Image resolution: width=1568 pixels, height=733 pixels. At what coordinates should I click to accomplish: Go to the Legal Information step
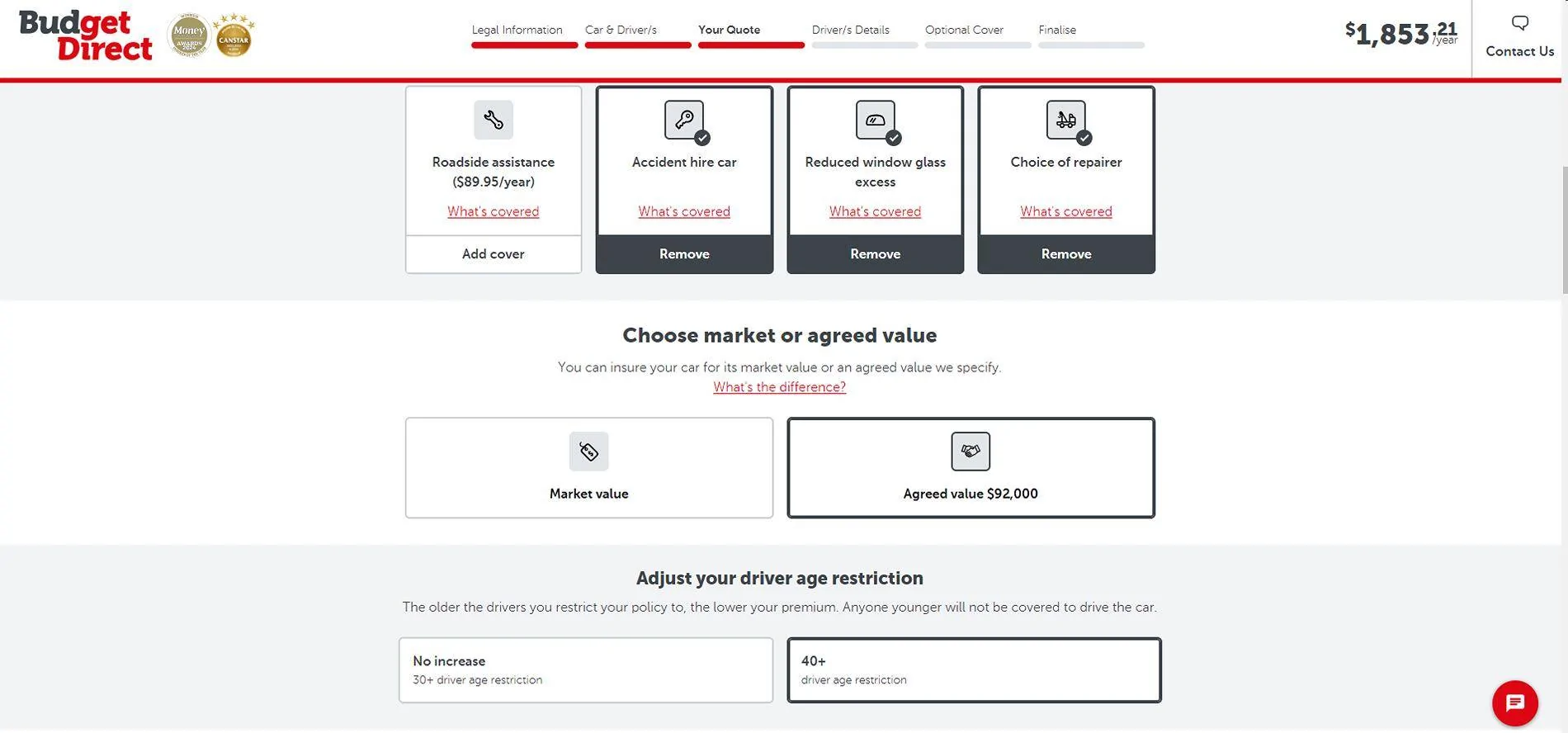click(523, 35)
